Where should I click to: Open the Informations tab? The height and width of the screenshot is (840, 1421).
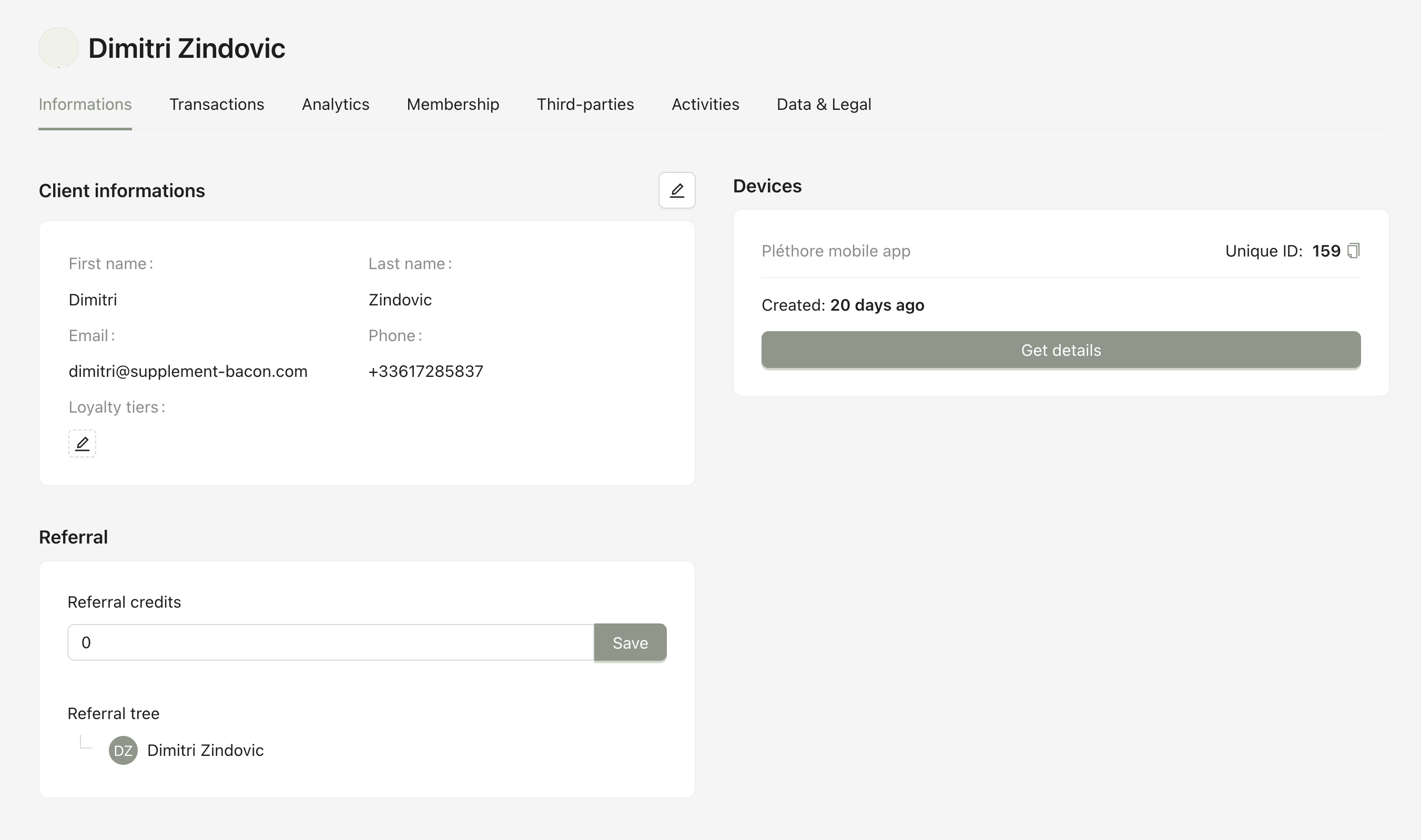[x=85, y=104]
